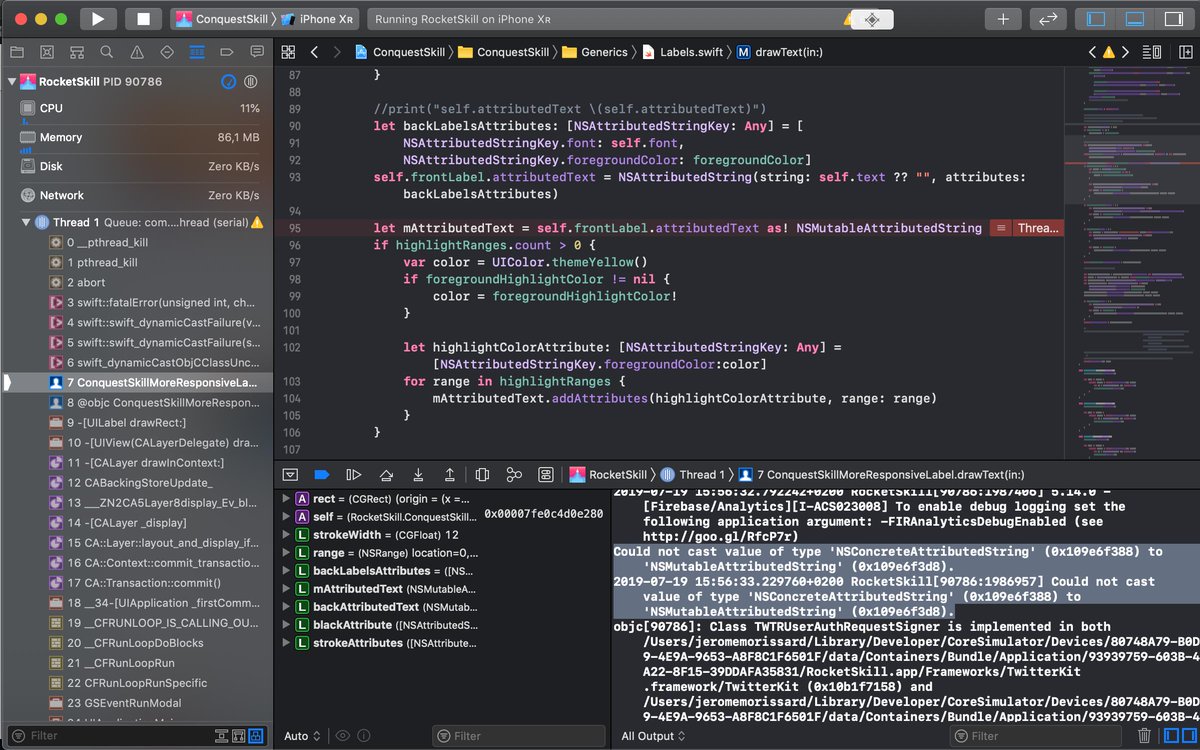Show the Project navigator folder icon
The width and height of the screenshot is (1200, 750).
16,51
